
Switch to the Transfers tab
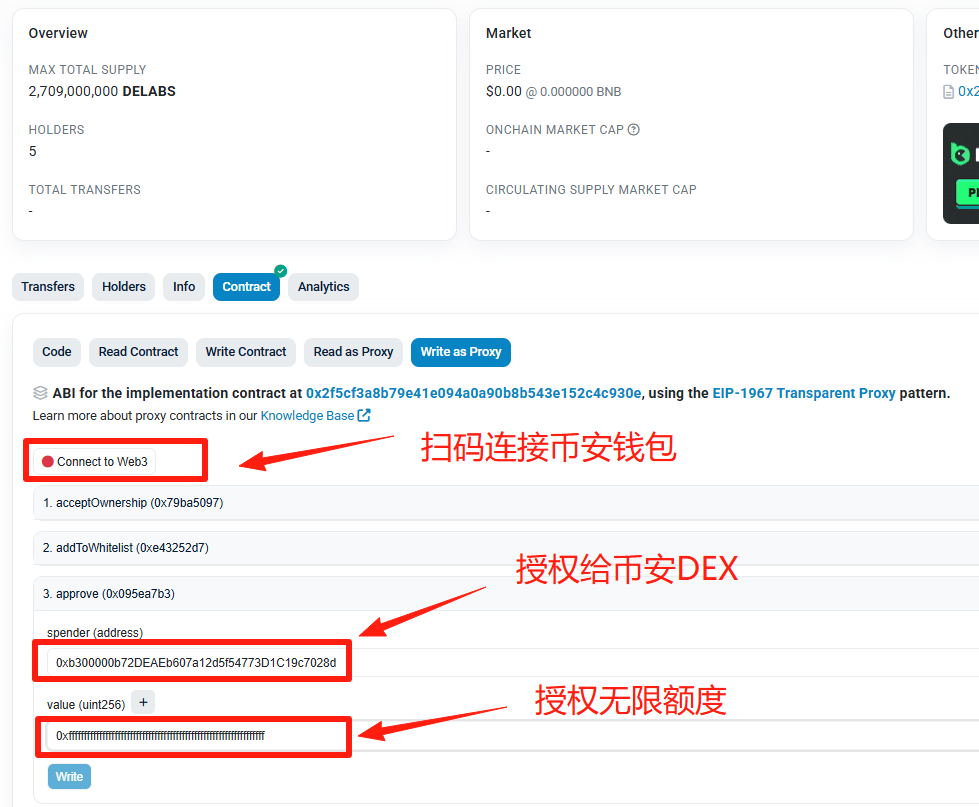(x=48, y=286)
